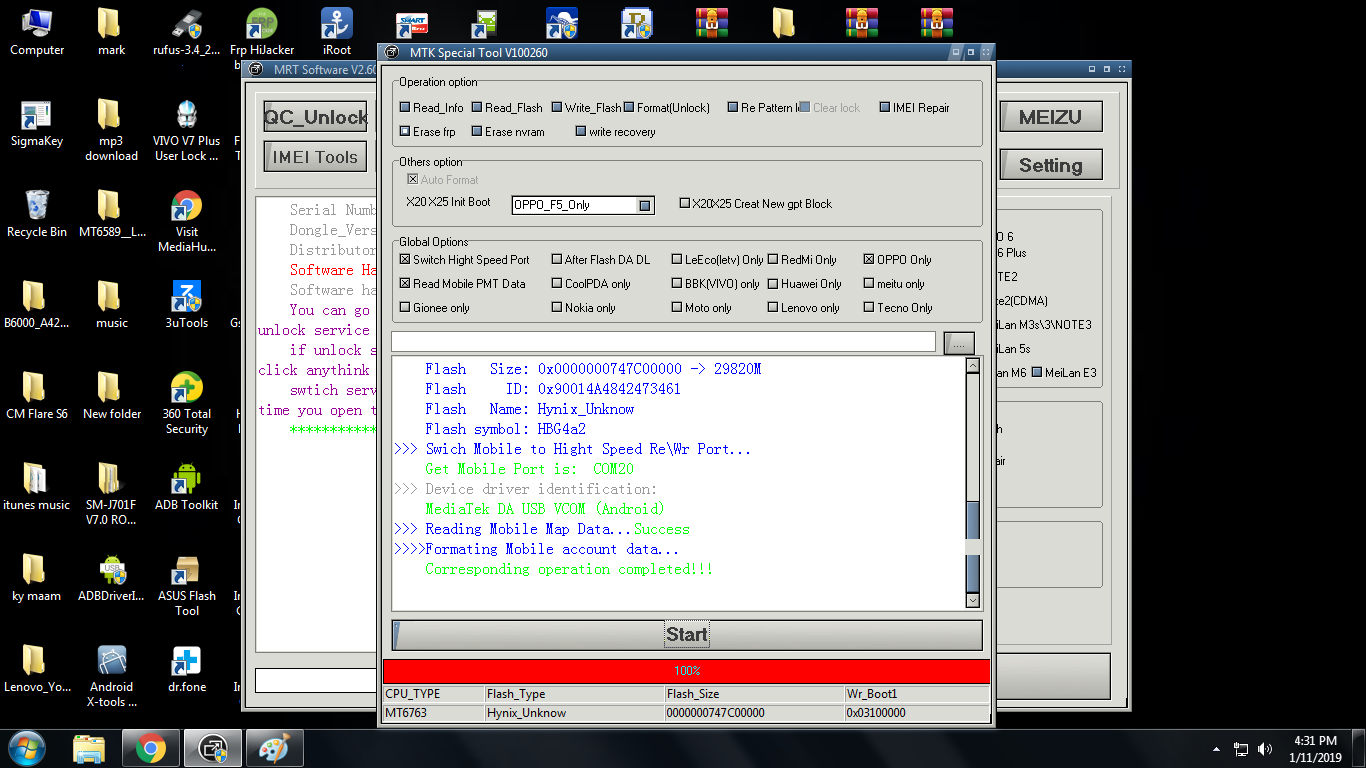This screenshot has height=768, width=1366.
Task: Open the SM-J701F V7.0 ROM folder
Action: [x=111, y=494]
